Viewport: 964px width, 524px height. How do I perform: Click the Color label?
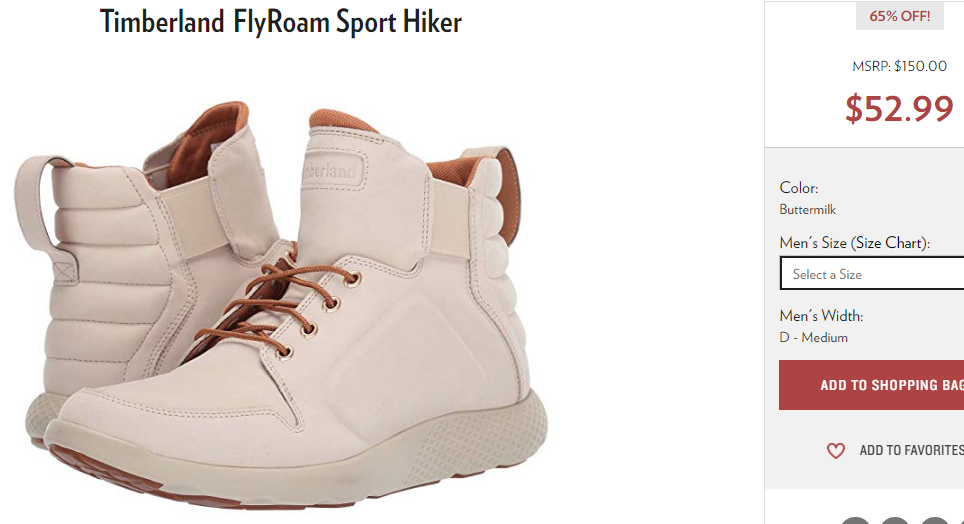pos(799,188)
